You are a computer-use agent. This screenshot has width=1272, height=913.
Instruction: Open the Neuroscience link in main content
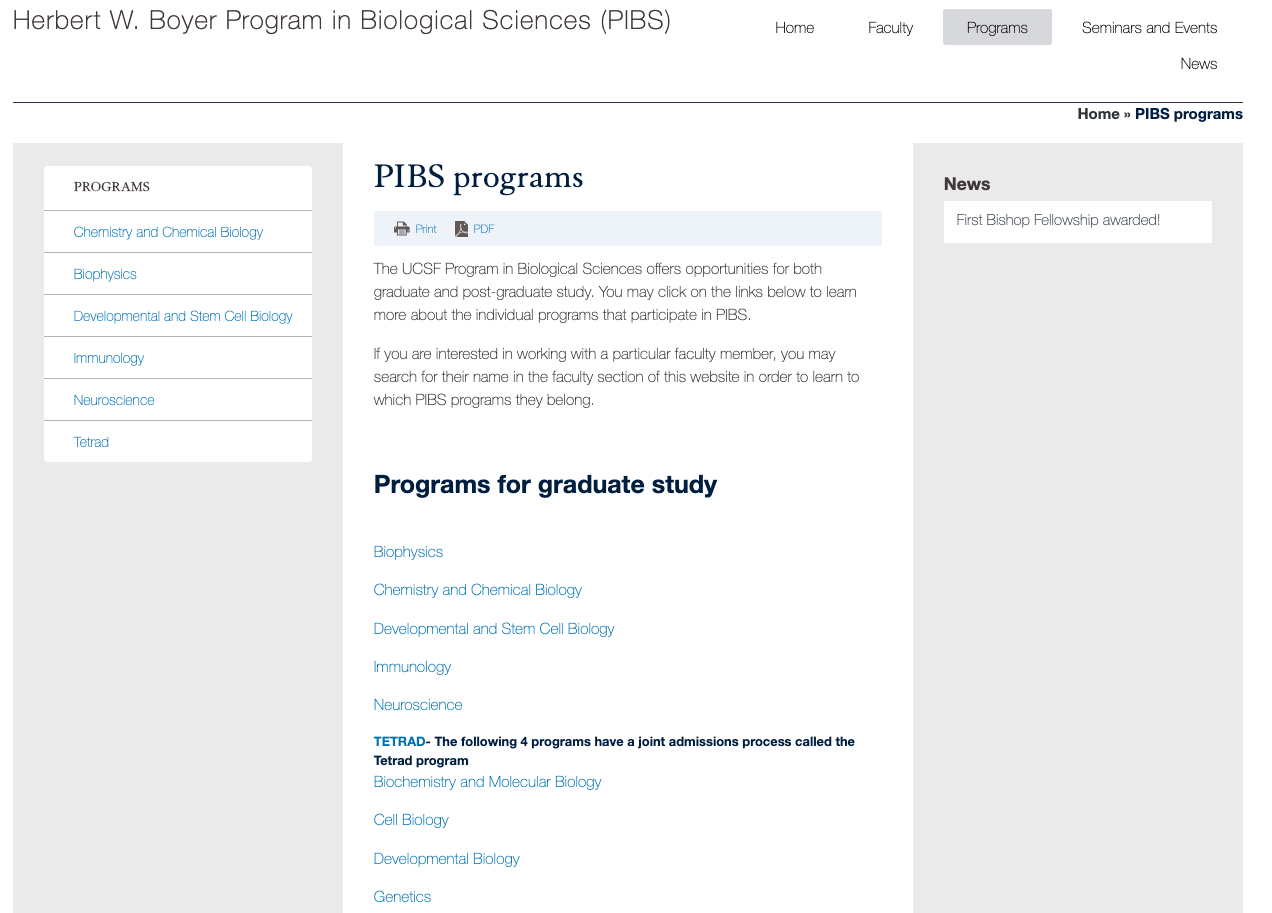418,705
